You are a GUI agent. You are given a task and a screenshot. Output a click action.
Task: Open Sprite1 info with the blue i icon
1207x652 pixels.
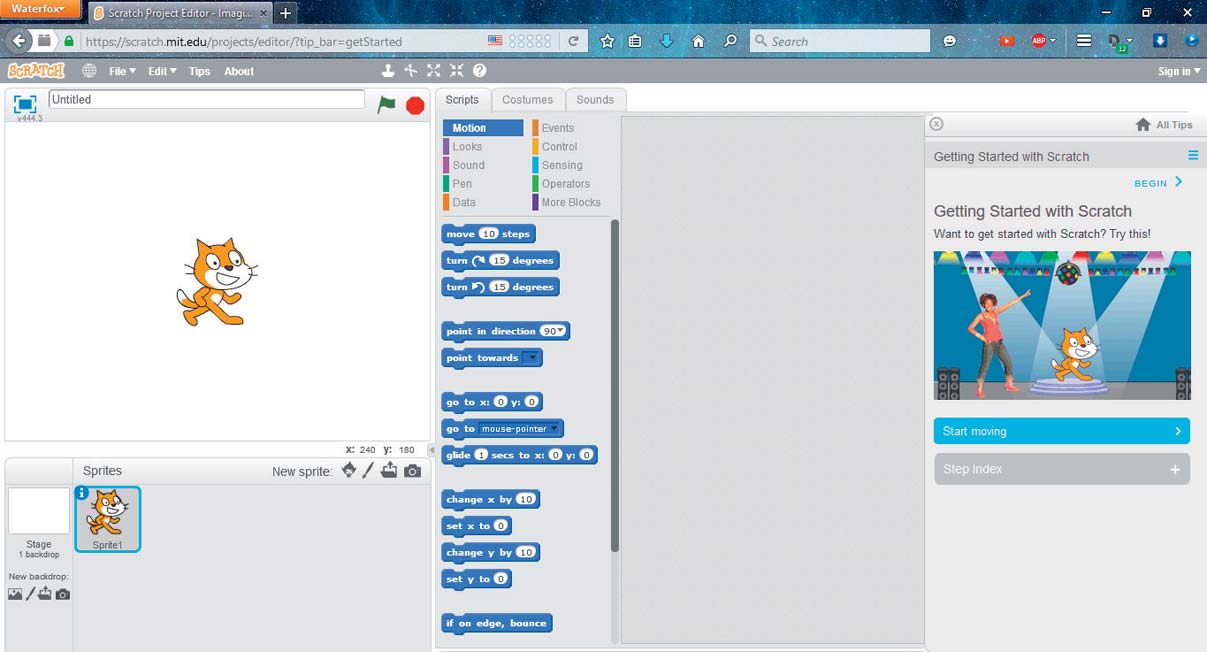point(82,493)
